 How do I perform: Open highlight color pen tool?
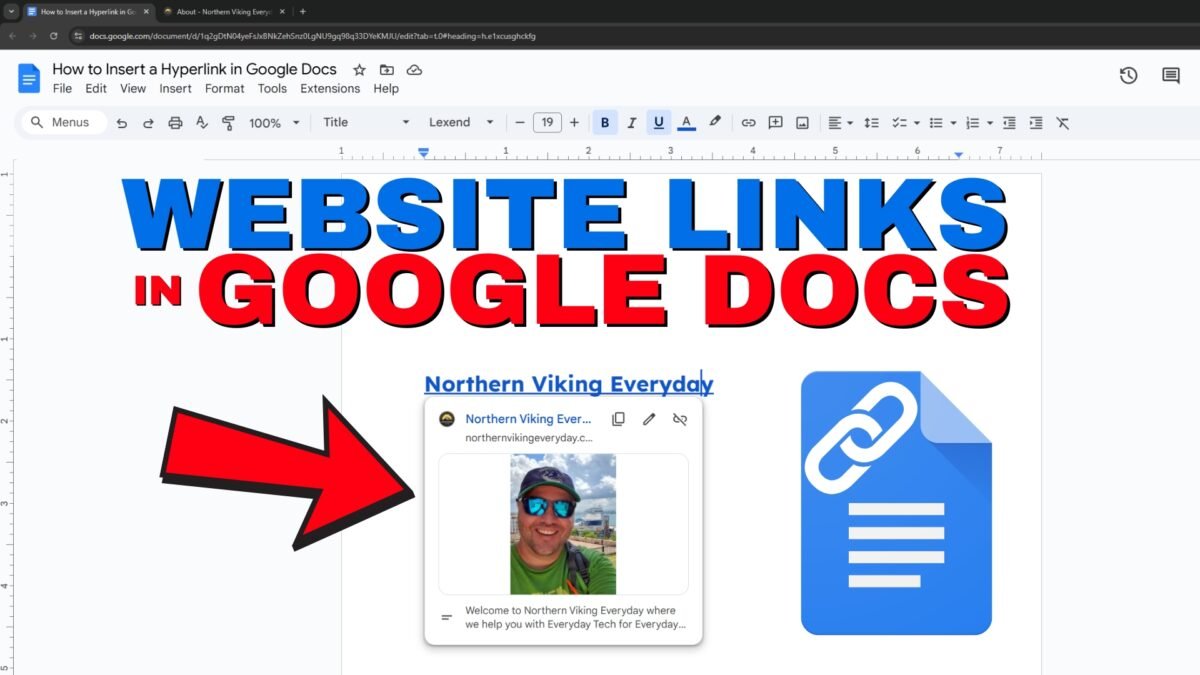(714, 122)
